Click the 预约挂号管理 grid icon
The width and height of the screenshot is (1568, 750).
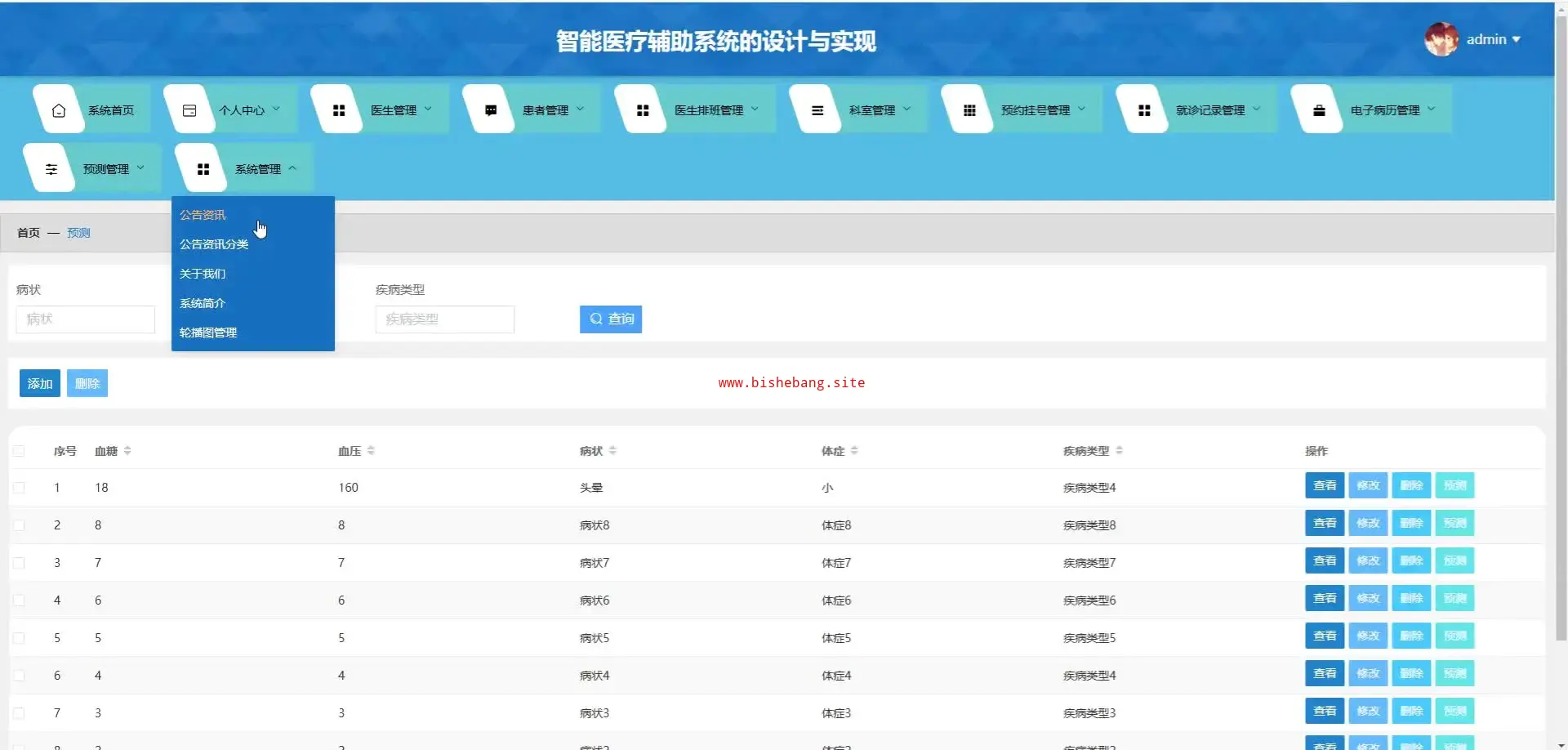[x=969, y=110]
